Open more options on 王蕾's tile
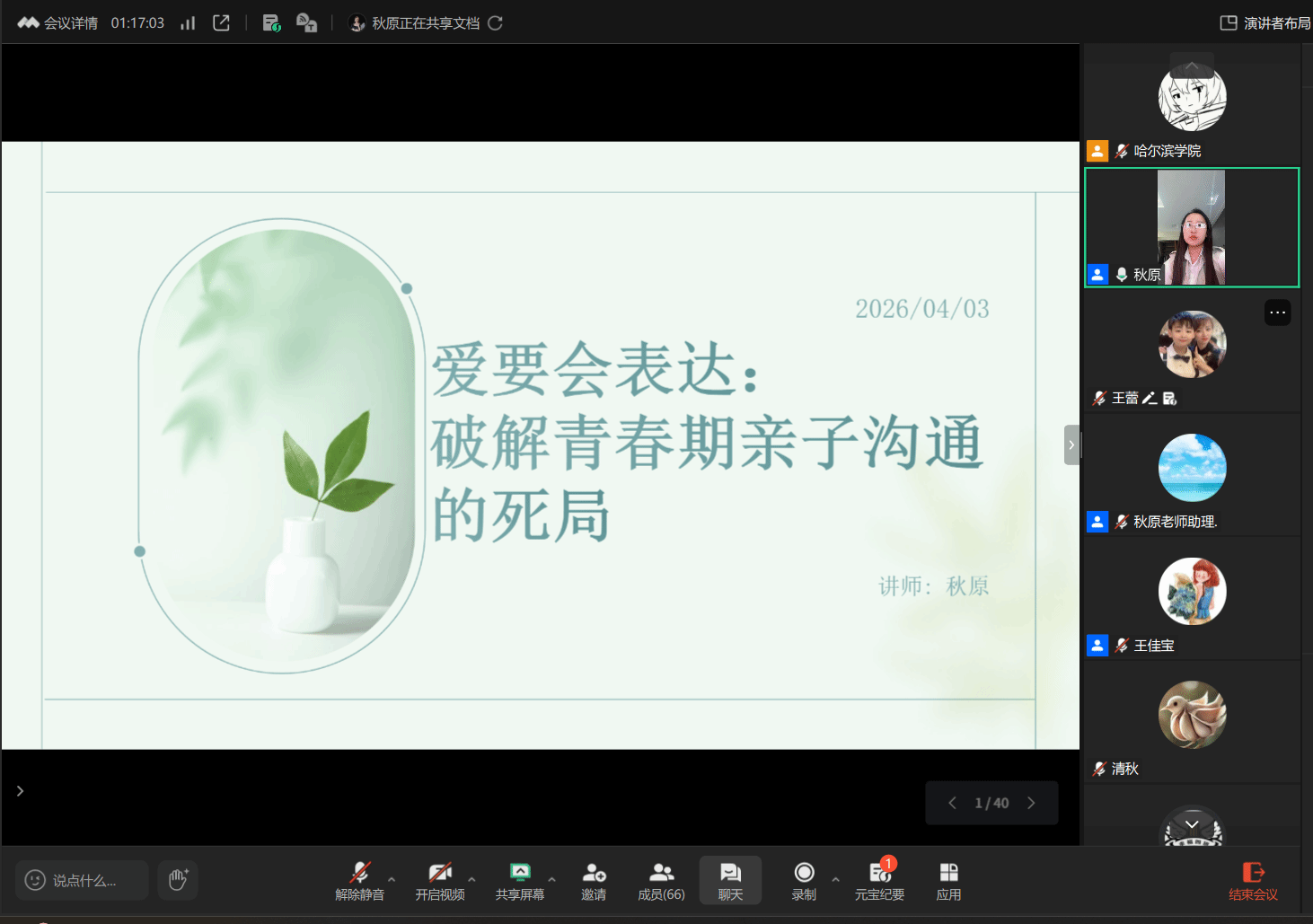 tap(1277, 312)
